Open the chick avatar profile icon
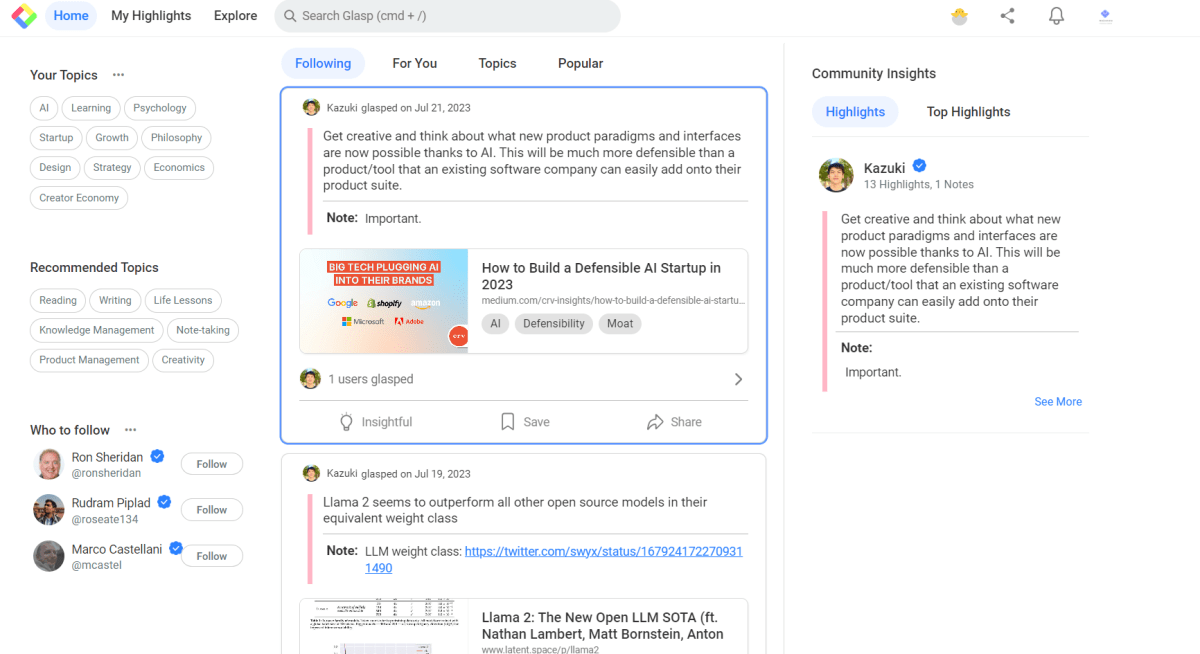Viewport: 1200px width, 654px height. pyautogui.click(x=959, y=16)
